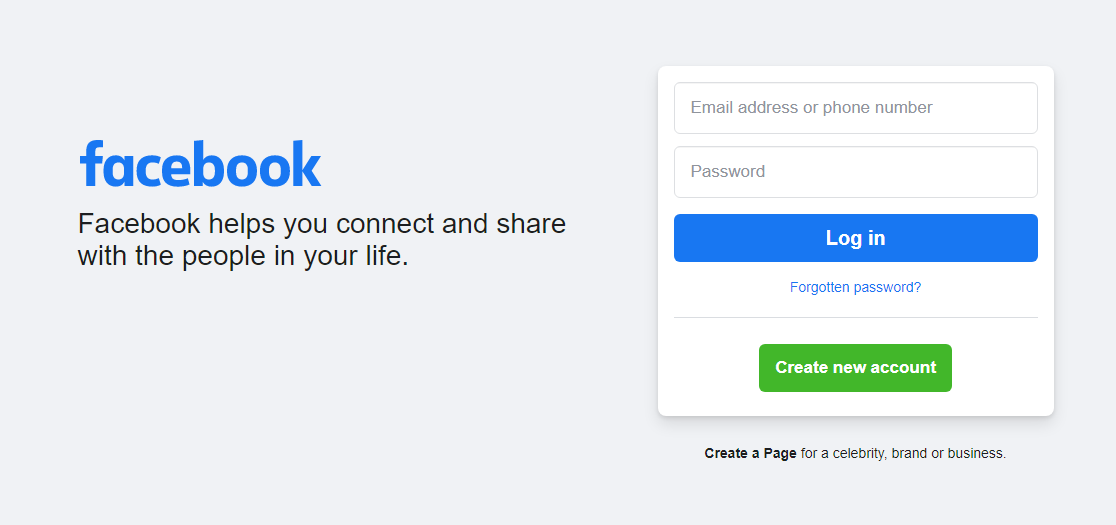Focus the Email address or phone number field

tap(856, 108)
